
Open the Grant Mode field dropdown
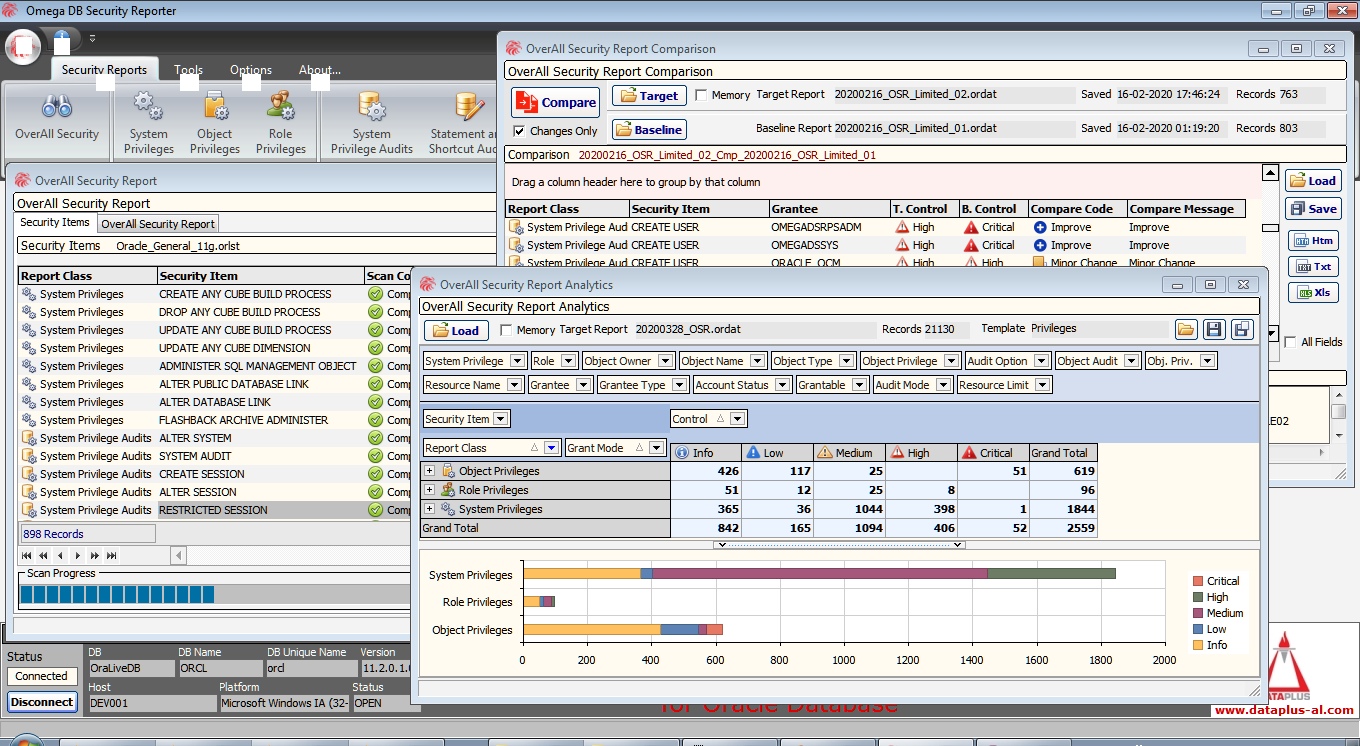click(656, 448)
